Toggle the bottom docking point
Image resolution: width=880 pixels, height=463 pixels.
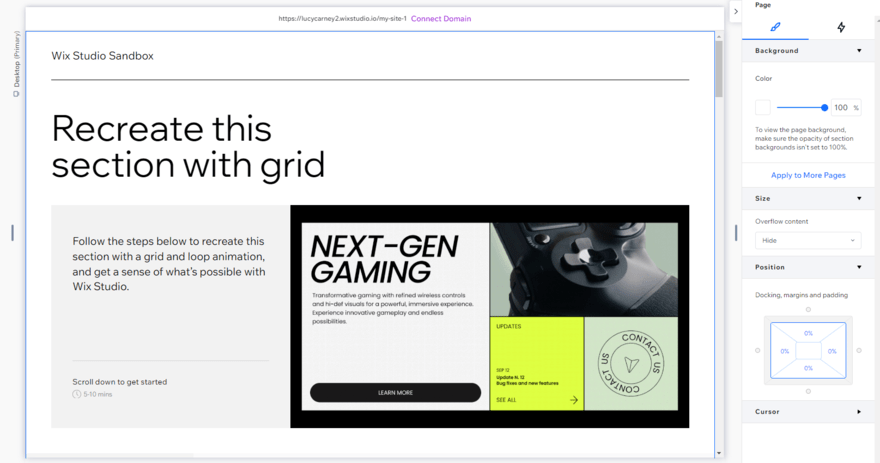click(808, 391)
